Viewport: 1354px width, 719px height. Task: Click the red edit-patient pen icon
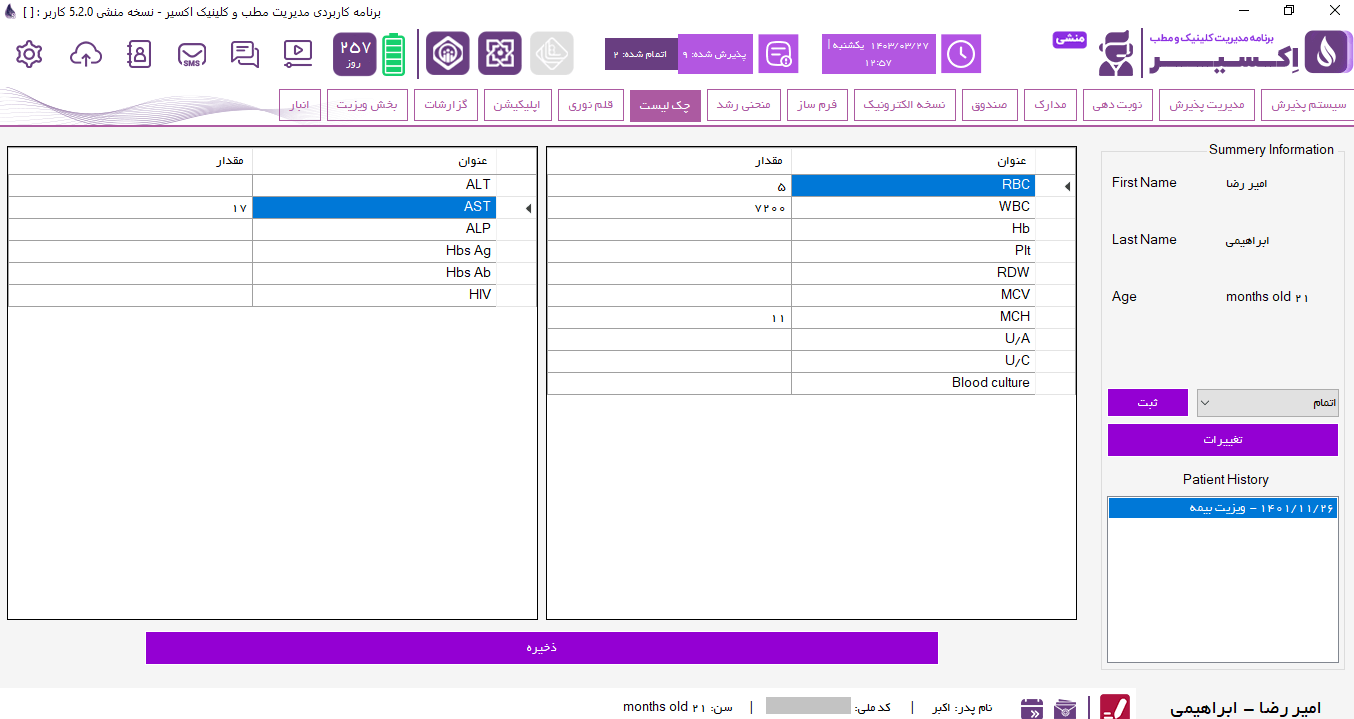[x=1115, y=707]
